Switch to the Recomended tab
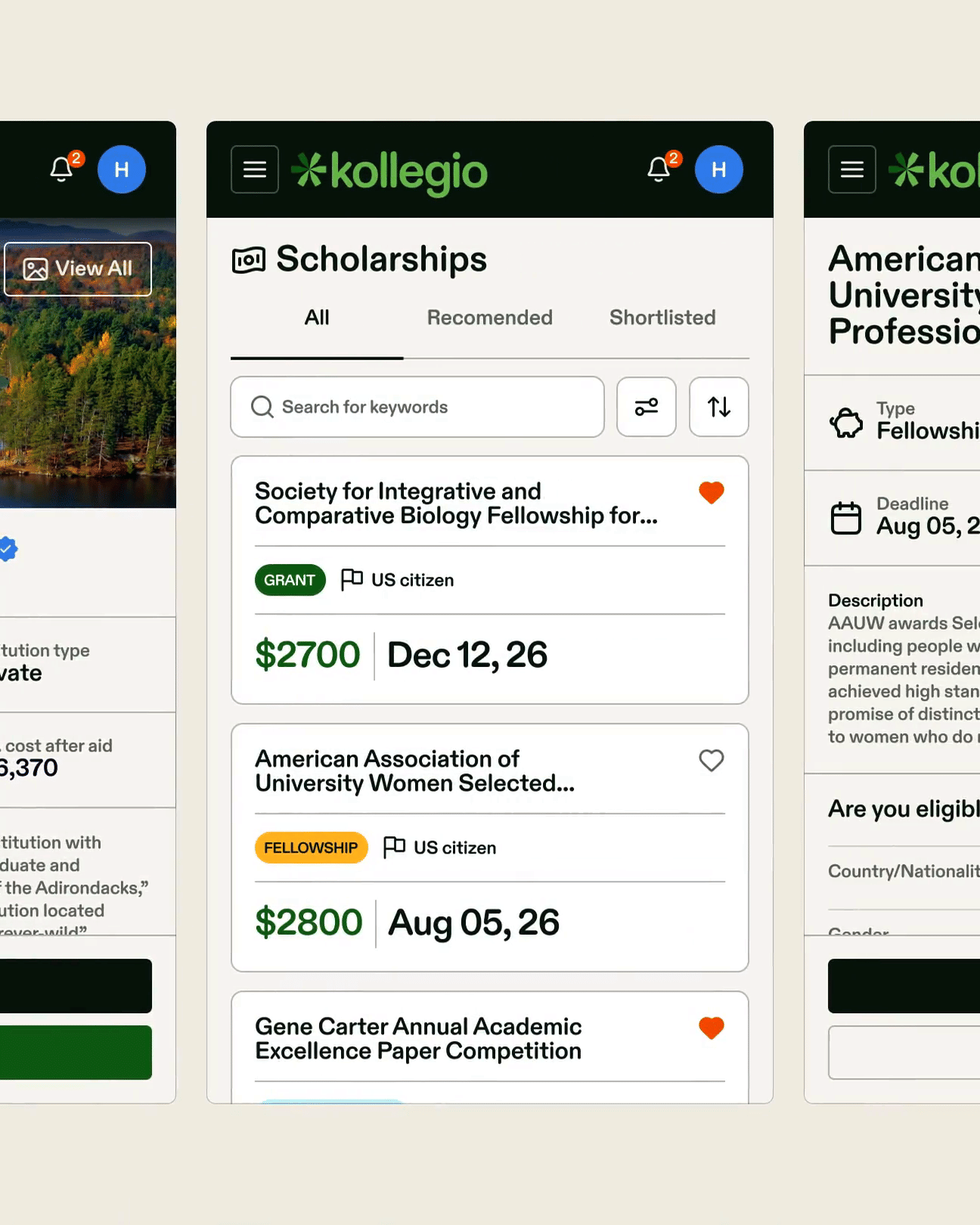 tap(489, 318)
